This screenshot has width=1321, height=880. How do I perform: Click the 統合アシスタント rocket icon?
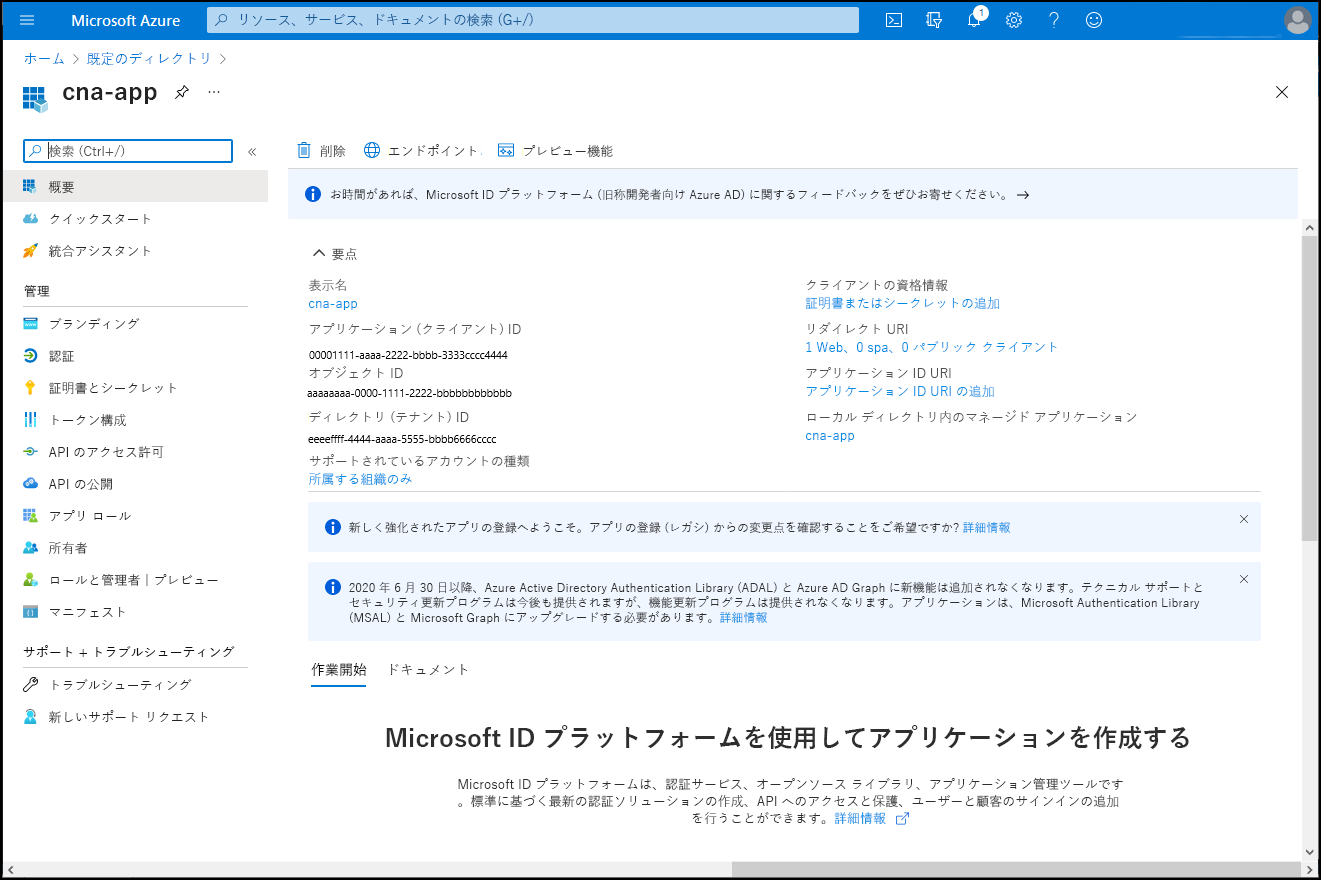(30, 251)
